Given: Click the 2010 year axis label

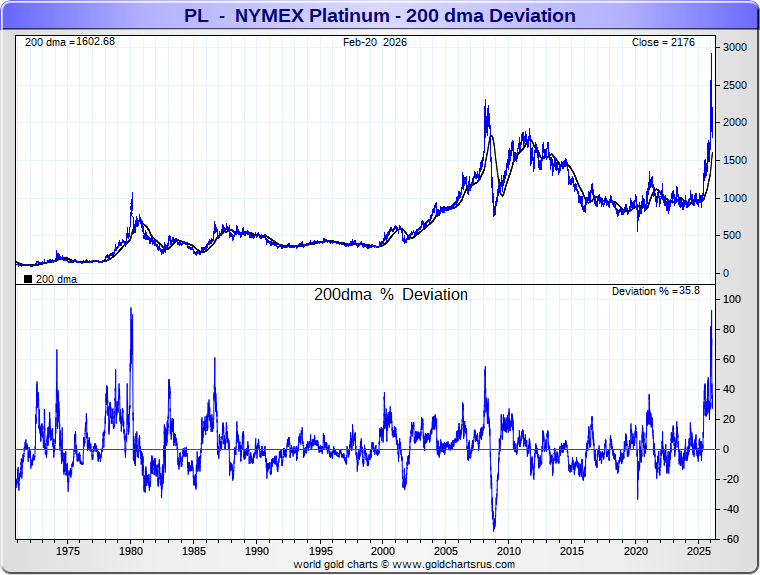Looking at the screenshot, I should 508,551.
